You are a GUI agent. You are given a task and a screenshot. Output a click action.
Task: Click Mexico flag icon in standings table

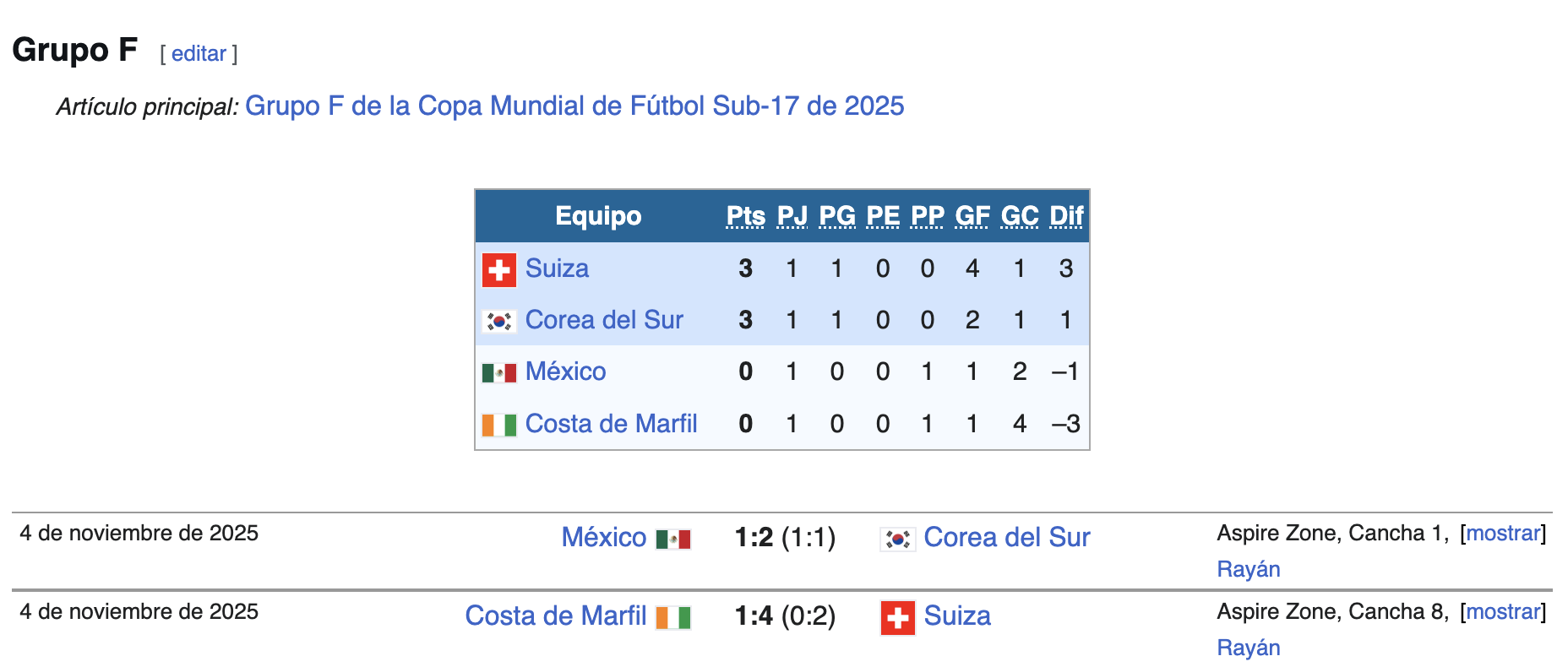tap(498, 372)
